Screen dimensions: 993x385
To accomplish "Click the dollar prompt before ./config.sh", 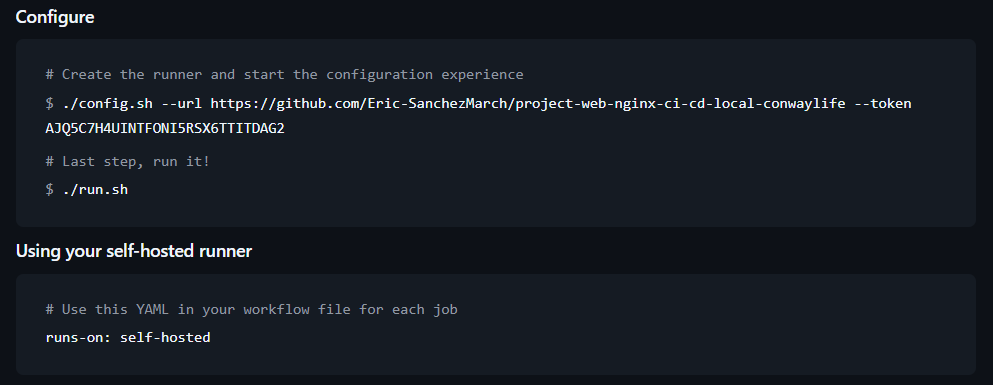I will [49, 104].
